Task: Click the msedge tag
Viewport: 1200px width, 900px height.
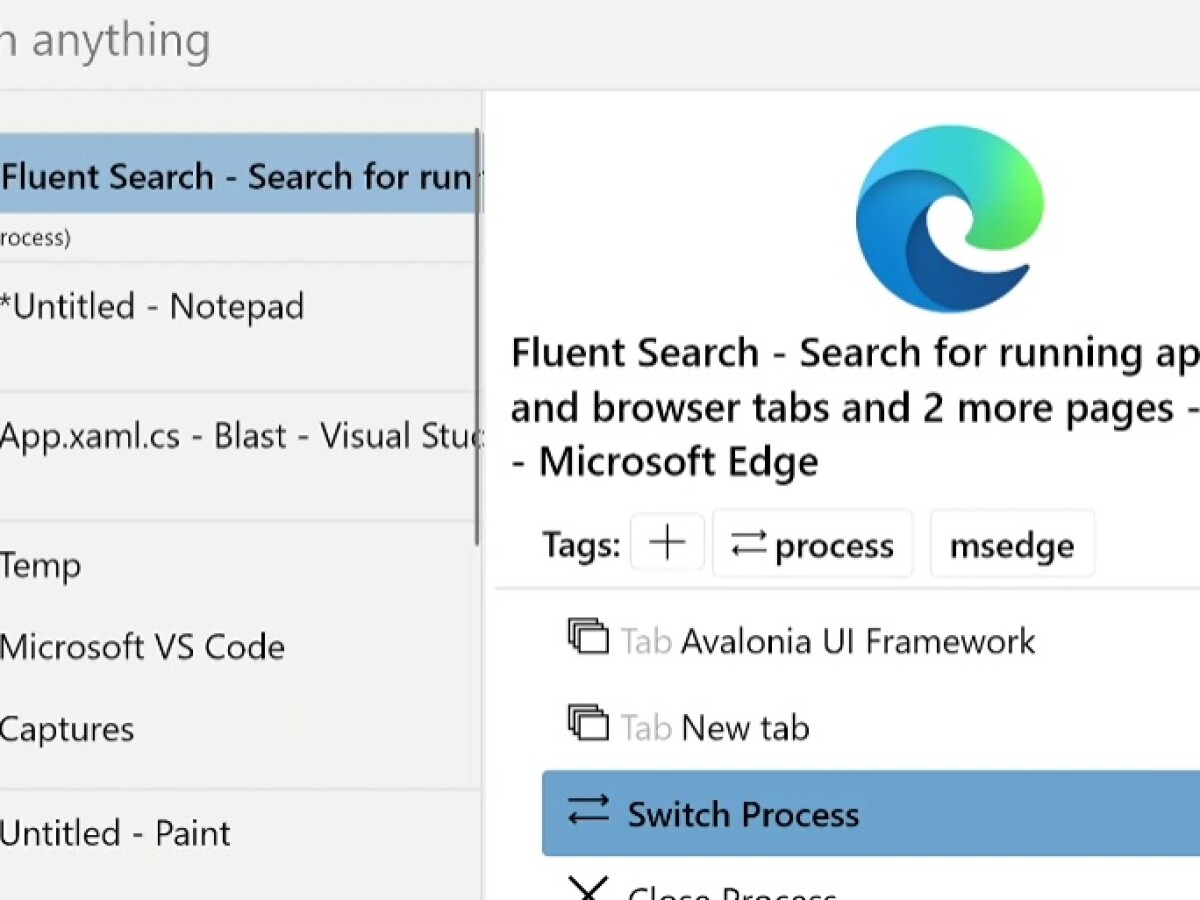Action: click(1012, 544)
